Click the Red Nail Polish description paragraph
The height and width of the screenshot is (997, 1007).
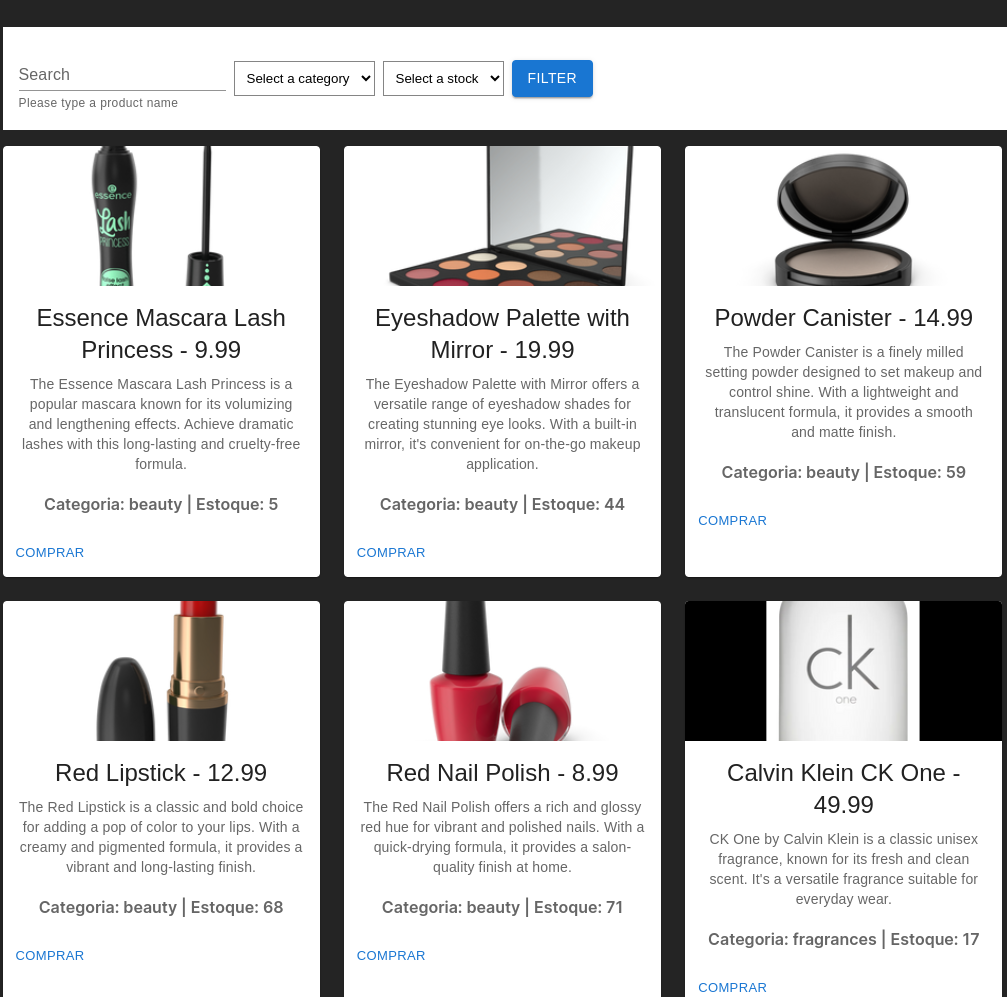[x=502, y=837]
